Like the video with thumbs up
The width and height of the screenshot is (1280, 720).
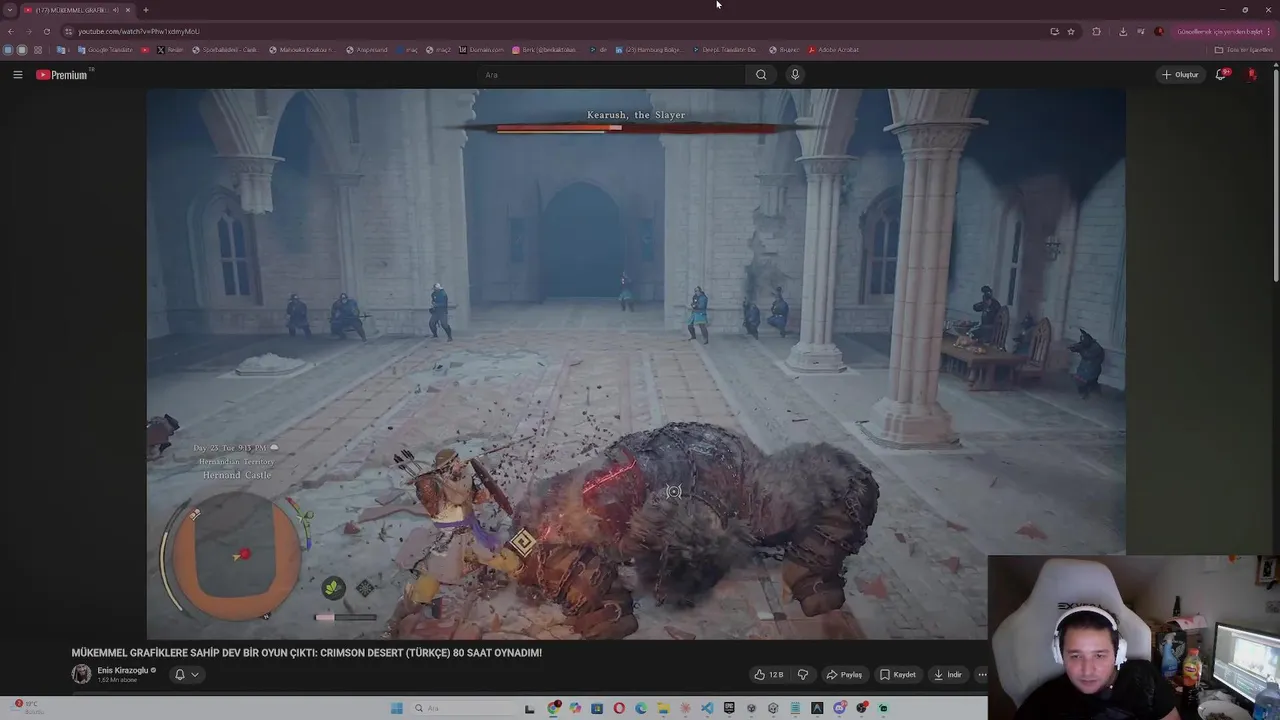(770, 675)
